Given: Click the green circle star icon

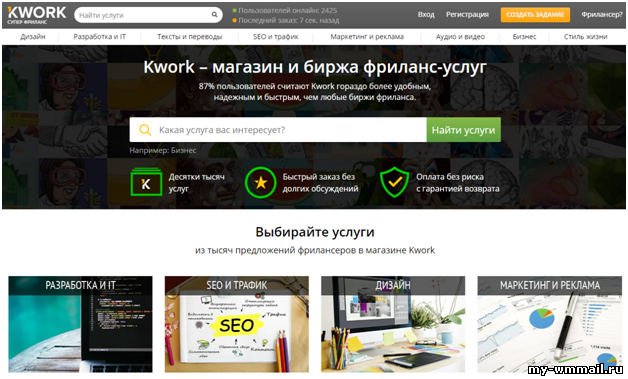Looking at the screenshot, I should (261, 182).
